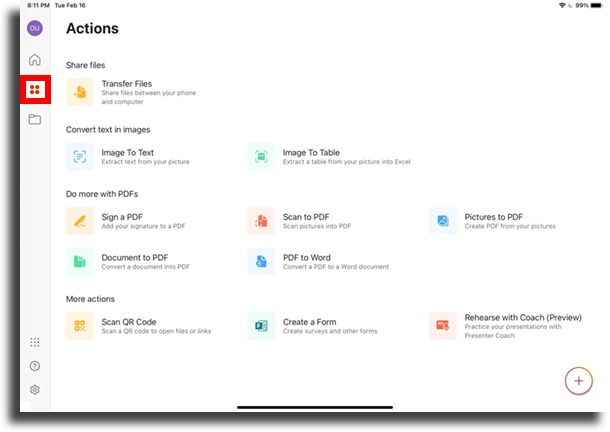Tap the Sign a PDF icon
The width and height of the screenshot is (610, 432).
80,221
